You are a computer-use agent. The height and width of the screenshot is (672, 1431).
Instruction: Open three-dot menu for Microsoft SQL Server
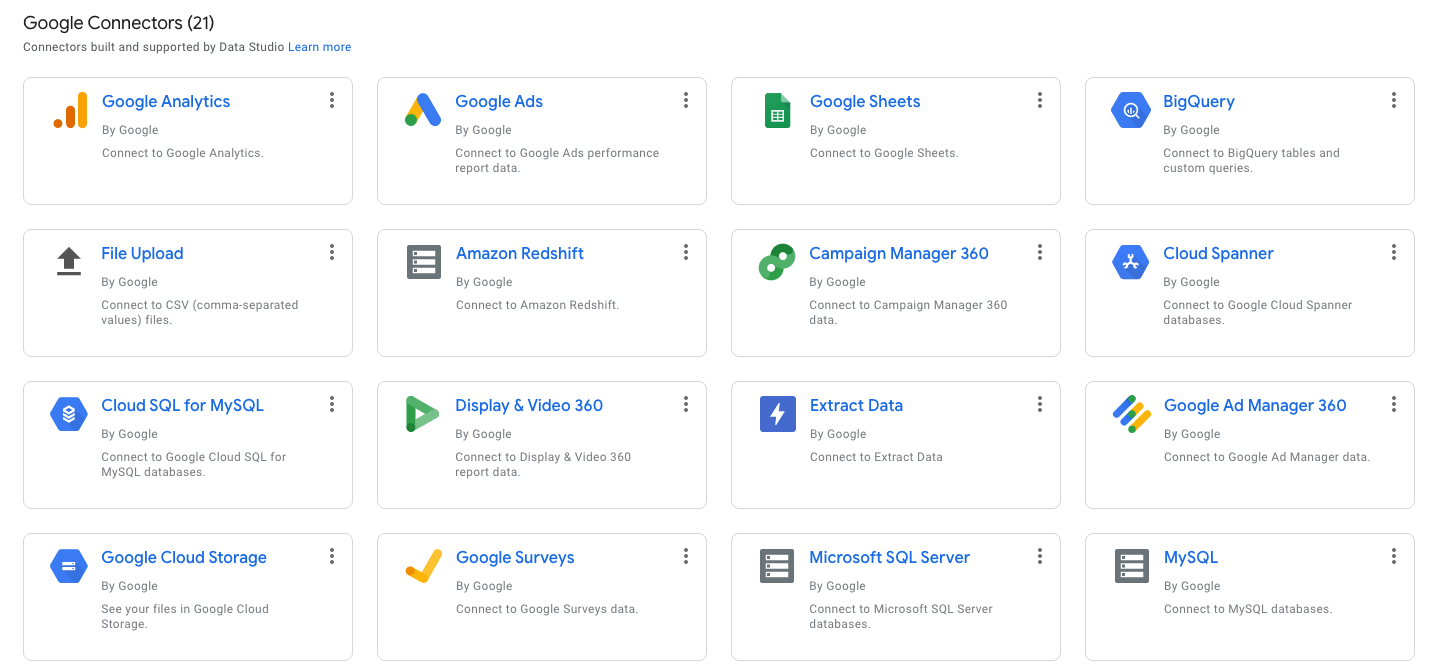pos(1040,556)
